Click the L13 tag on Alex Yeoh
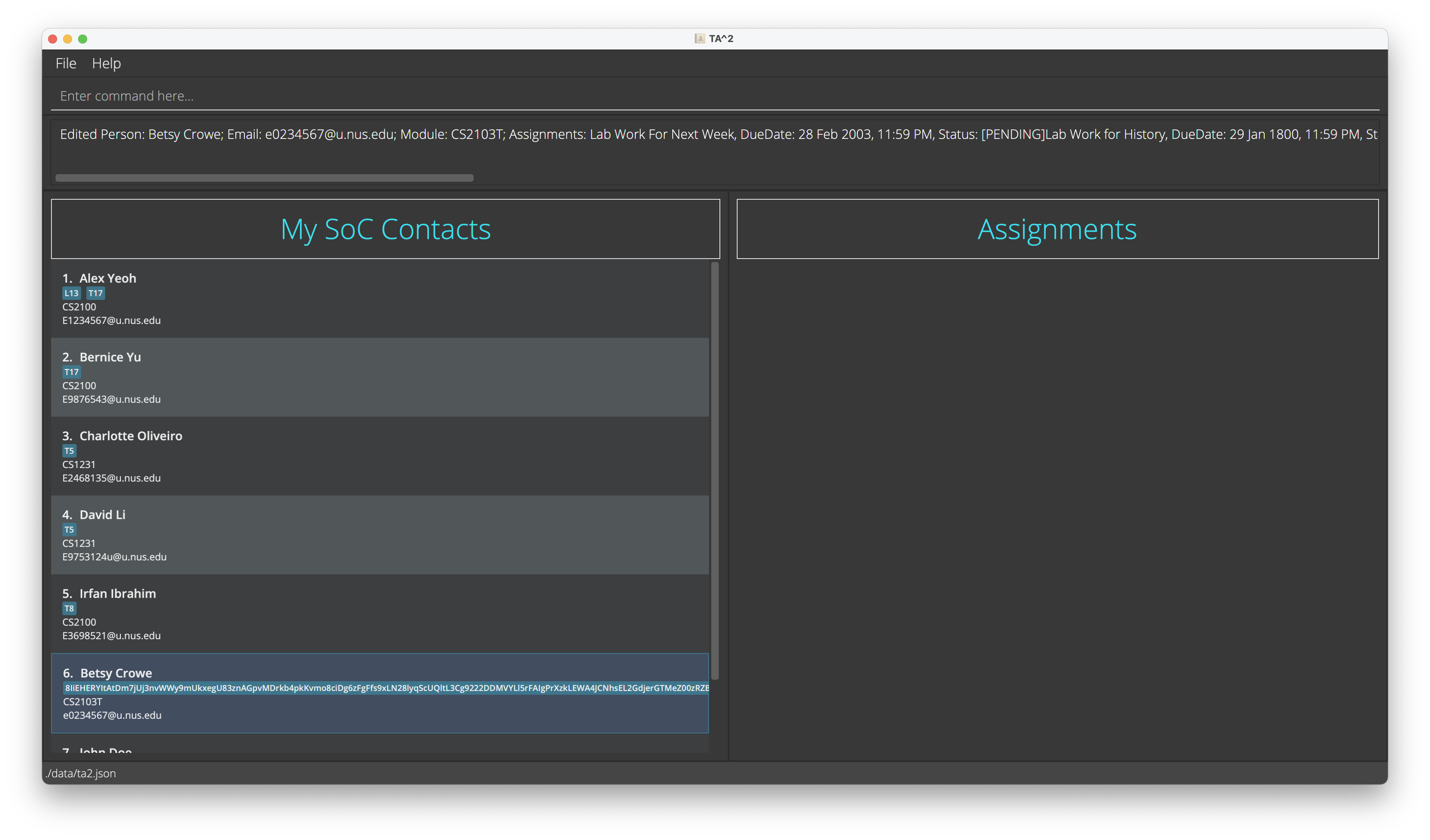 [71, 293]
